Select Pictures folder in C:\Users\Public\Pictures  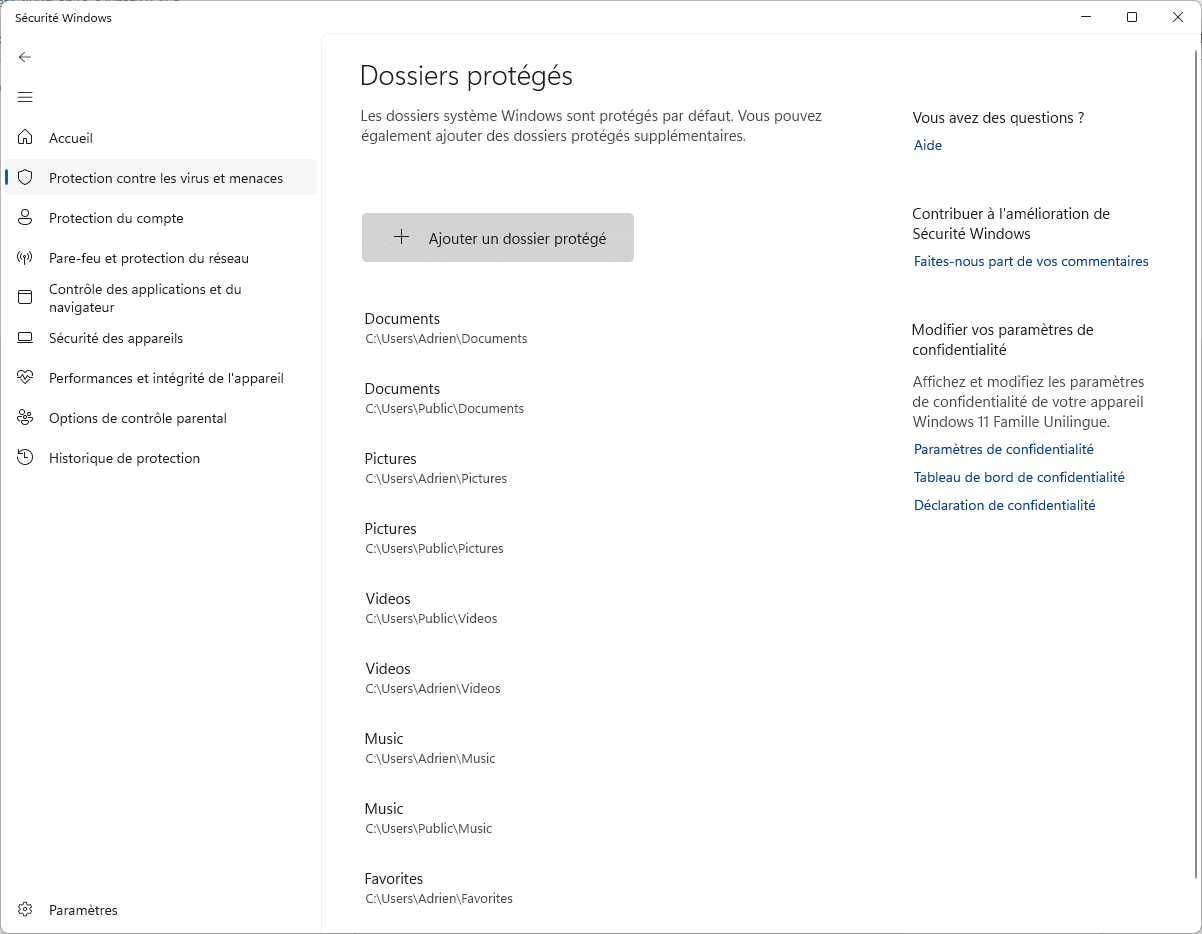pos(434,538)
